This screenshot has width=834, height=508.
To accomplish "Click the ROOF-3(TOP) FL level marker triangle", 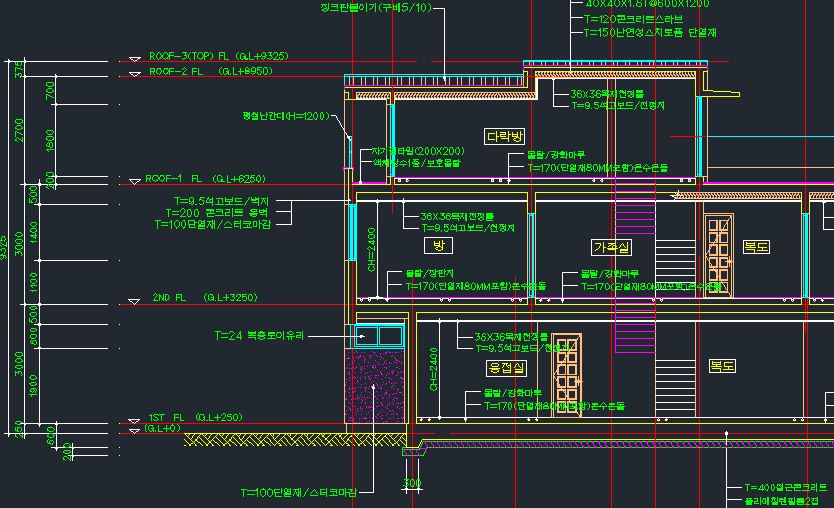I will point(135,60).
